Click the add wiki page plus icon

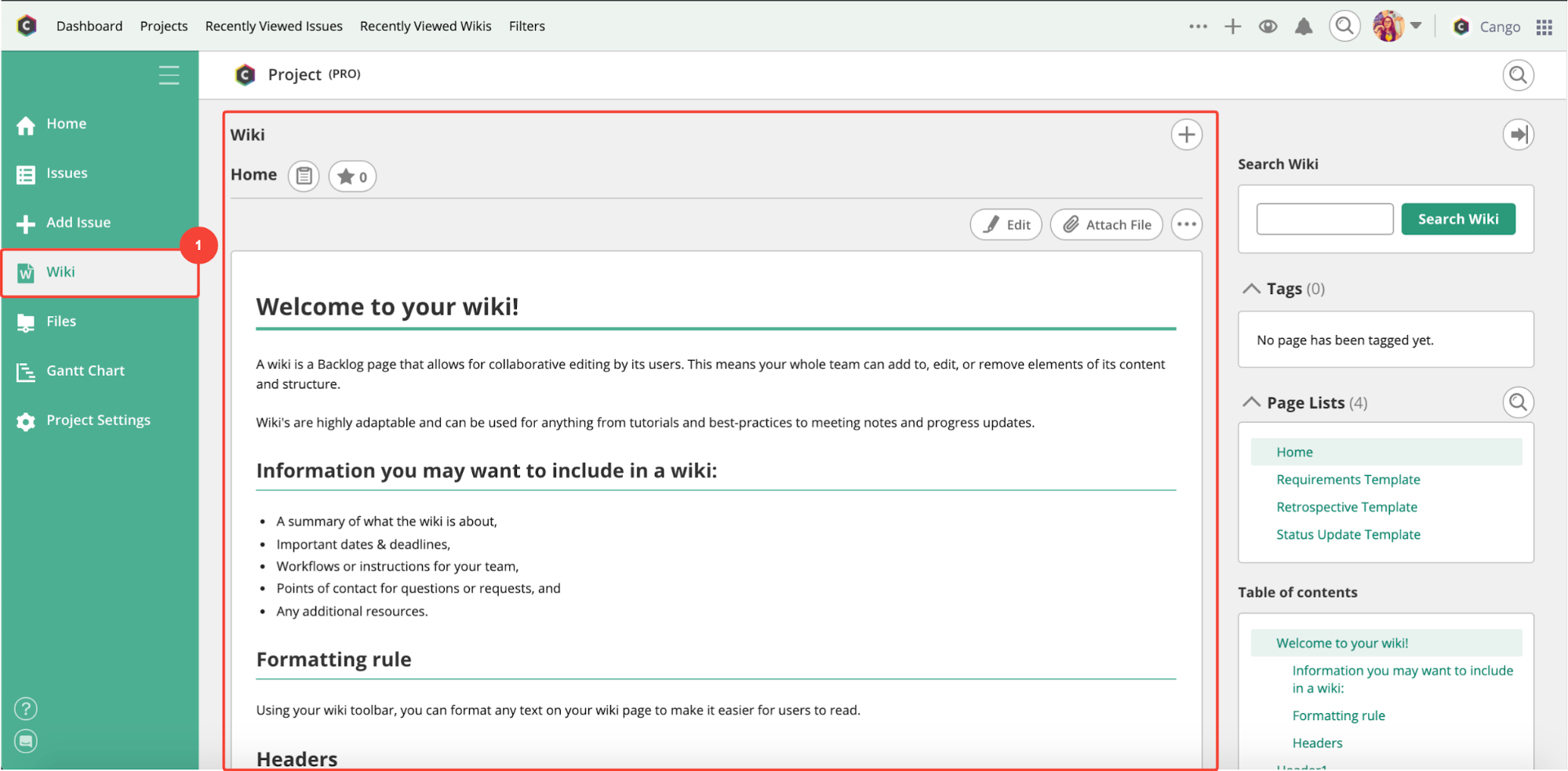[x=1186, y=135]
